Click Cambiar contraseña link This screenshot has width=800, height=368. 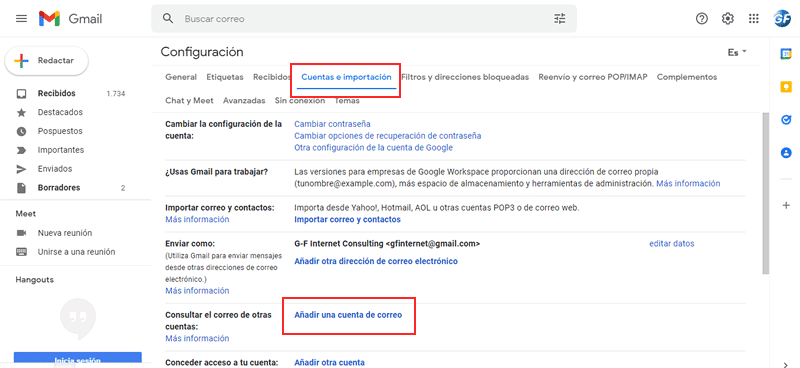point(332,124)
